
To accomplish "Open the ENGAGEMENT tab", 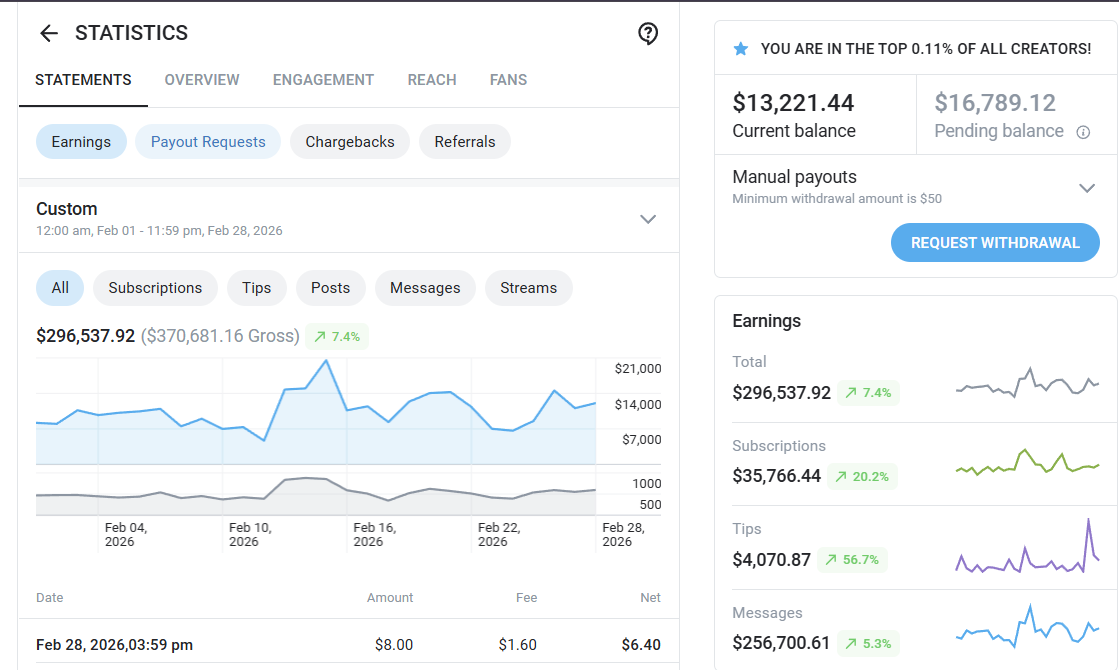I will [323, 80].
